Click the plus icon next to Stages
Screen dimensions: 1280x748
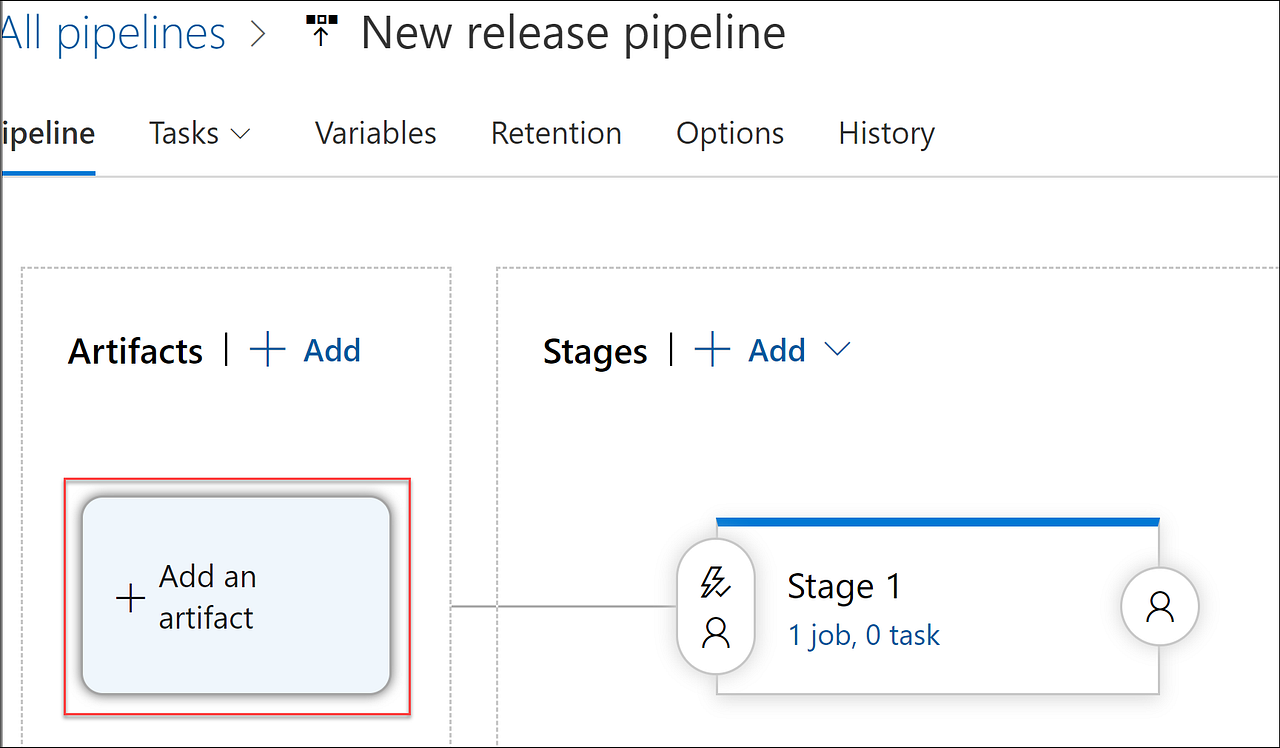pos(712,350)
